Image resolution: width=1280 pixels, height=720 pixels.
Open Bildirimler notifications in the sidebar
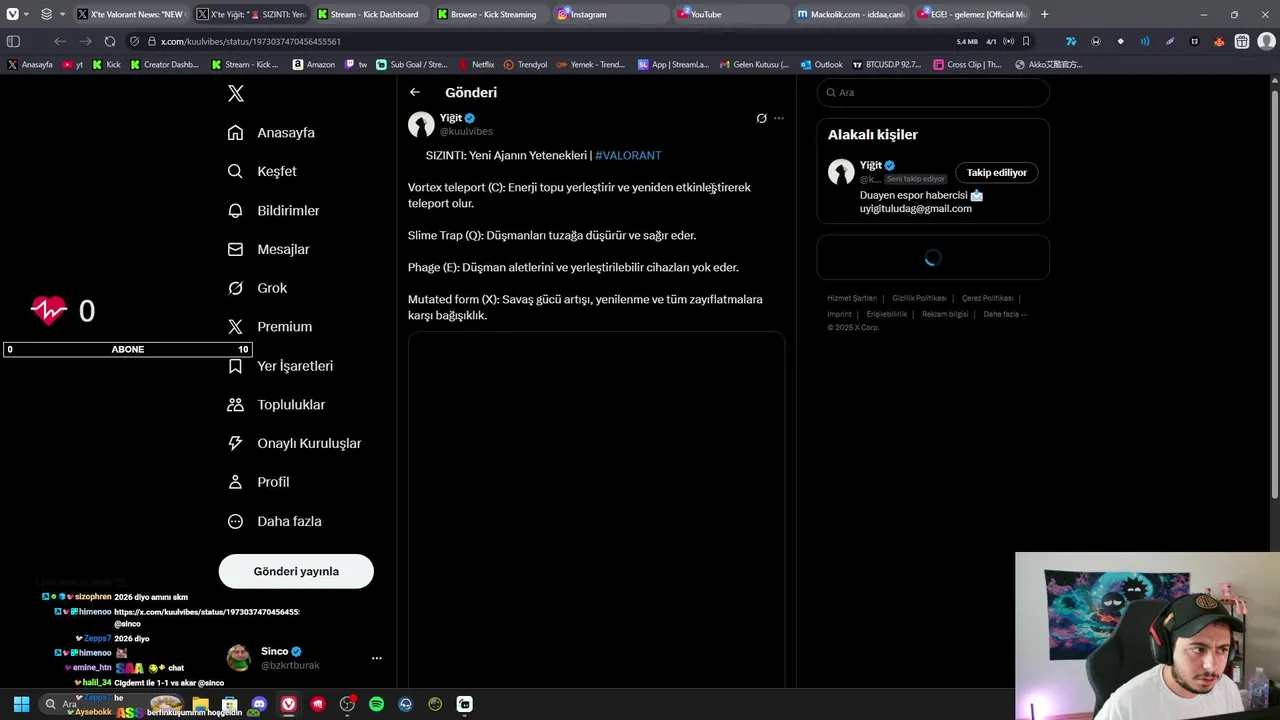point(274,210)
